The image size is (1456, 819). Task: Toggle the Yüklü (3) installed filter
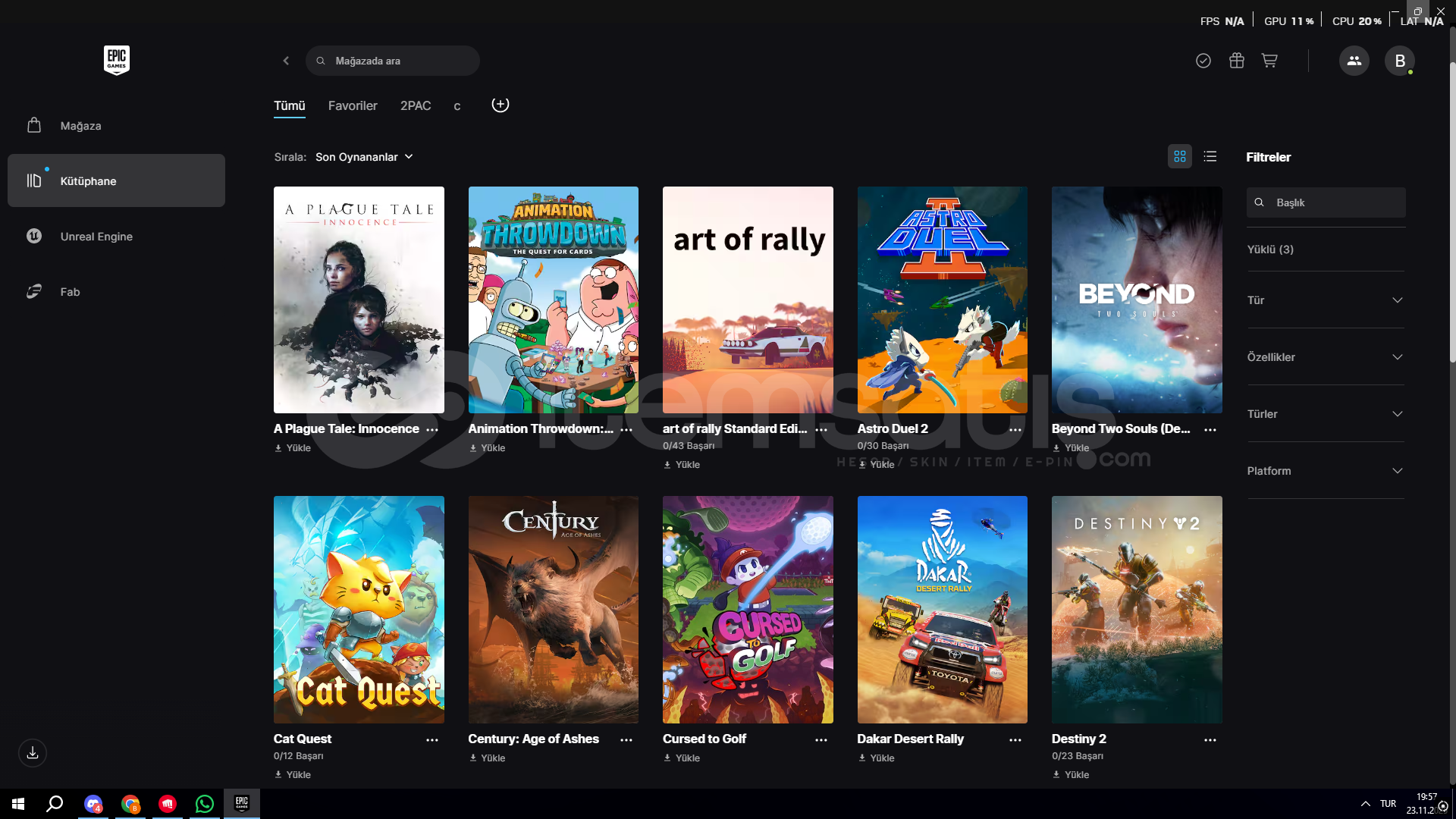(1270, 249)
